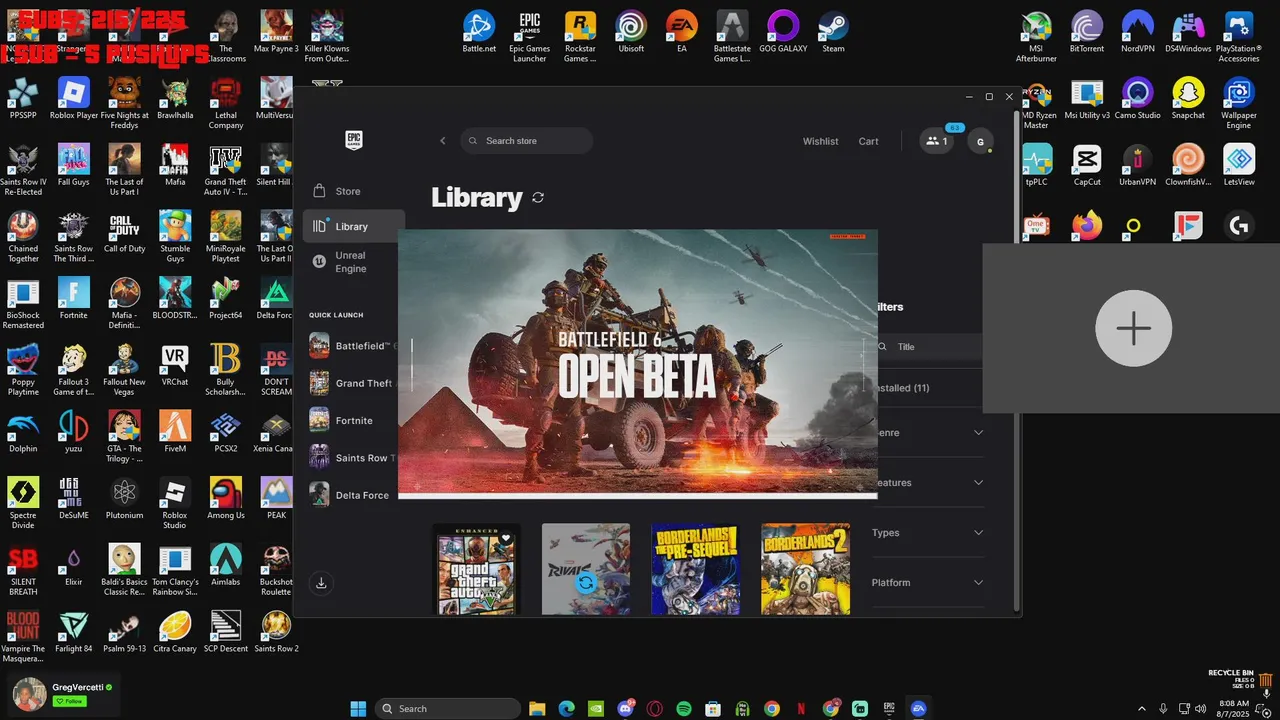Click the Search store field

(x=527, y=141)
